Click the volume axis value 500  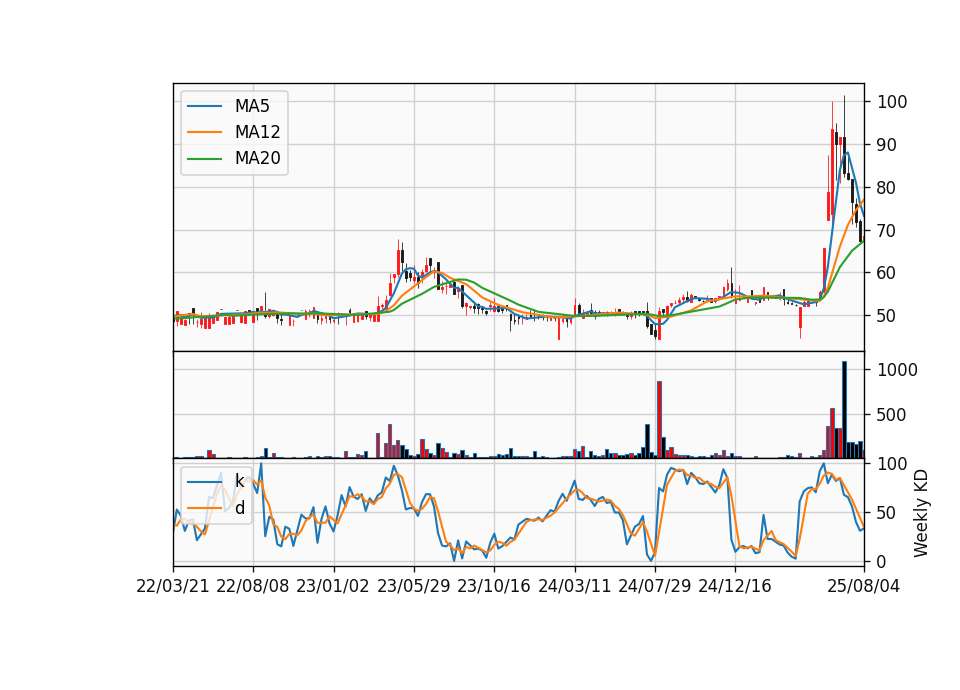[892, 414]
